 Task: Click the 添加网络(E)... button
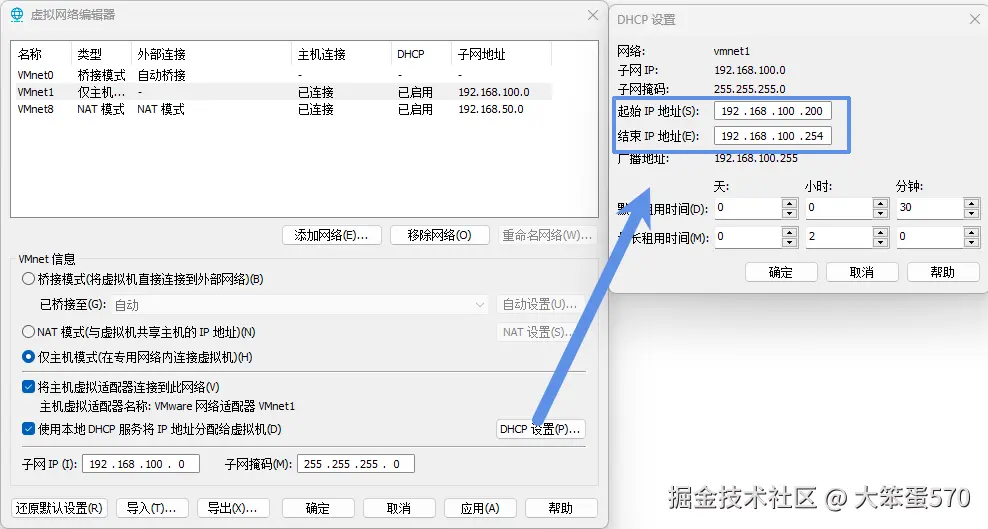click(331, 235)
